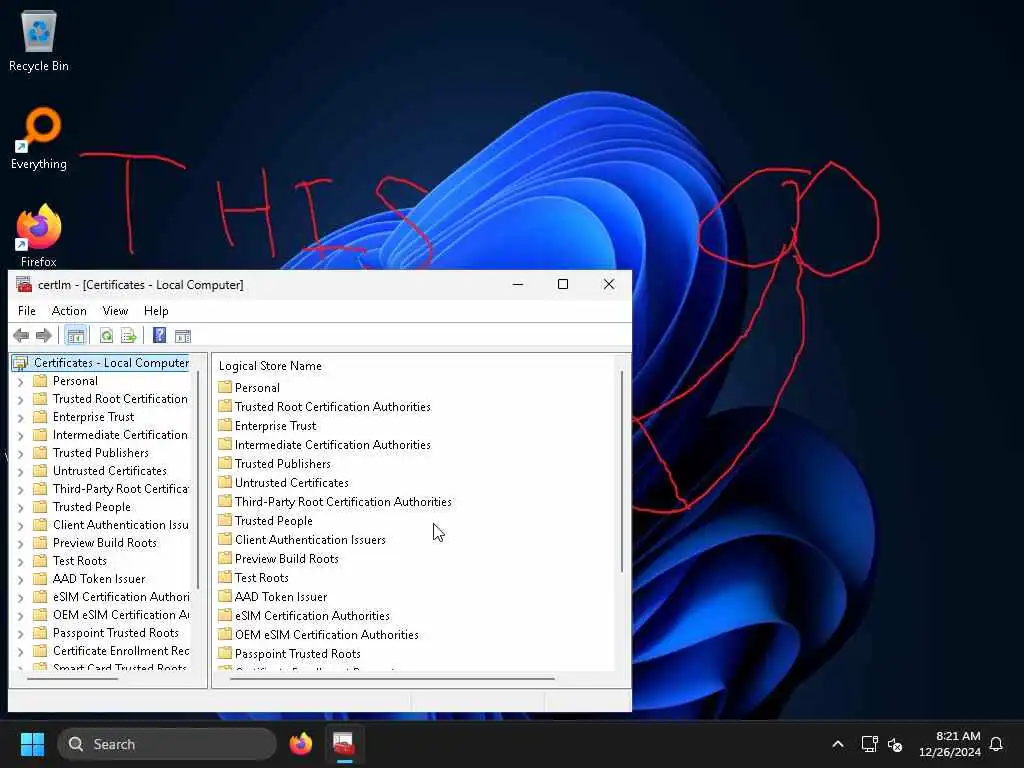Viewport: 1024px width, 768px height.
Task: Select Preview Build Roots in tree
Action: point(104,543)
